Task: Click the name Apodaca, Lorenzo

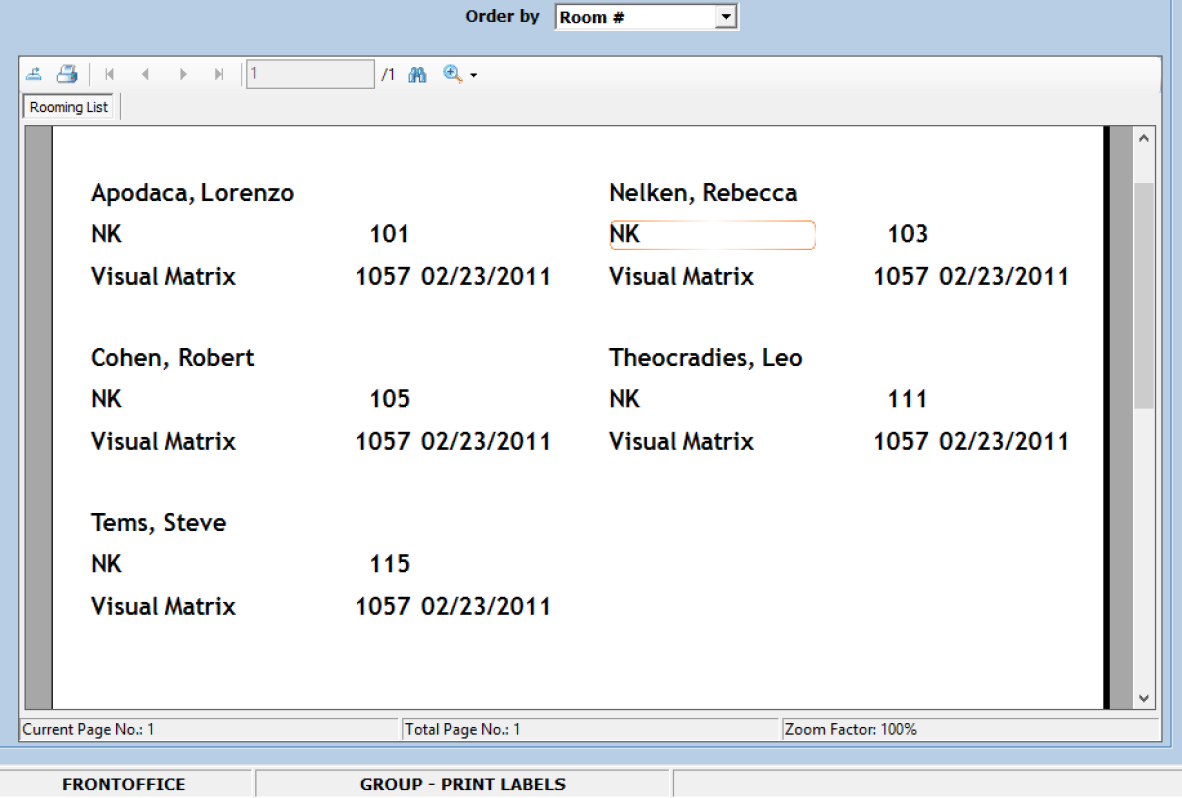Action: 192,193
